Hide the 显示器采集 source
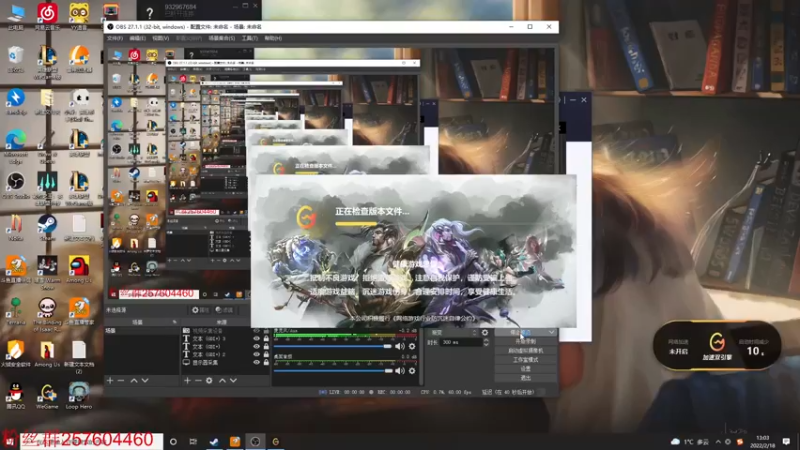The height and width of the screenshot is (450, 800). [x=257, y=363]
